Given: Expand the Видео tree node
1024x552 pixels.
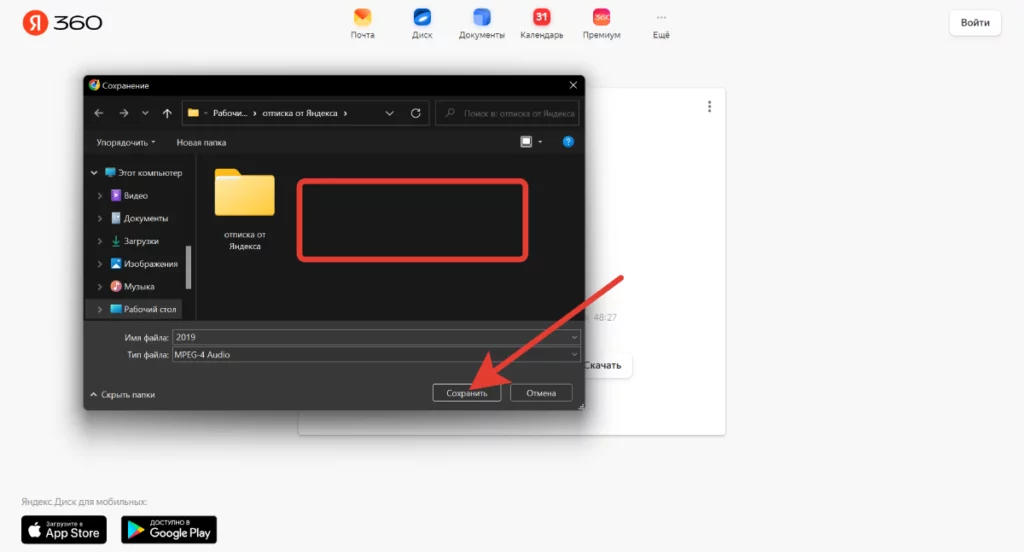Looking at the screenshot, I should click(100, 195).
